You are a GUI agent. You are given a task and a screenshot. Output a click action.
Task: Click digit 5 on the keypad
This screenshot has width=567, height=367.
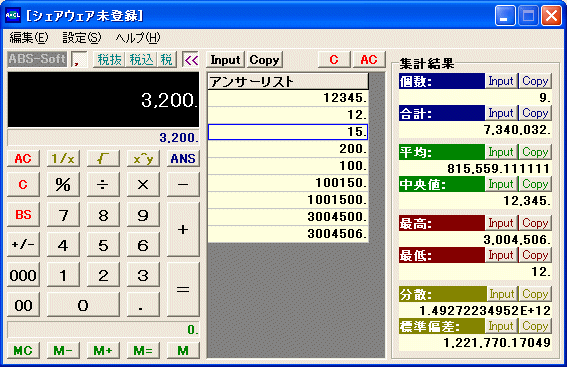[x=103, y=245]
